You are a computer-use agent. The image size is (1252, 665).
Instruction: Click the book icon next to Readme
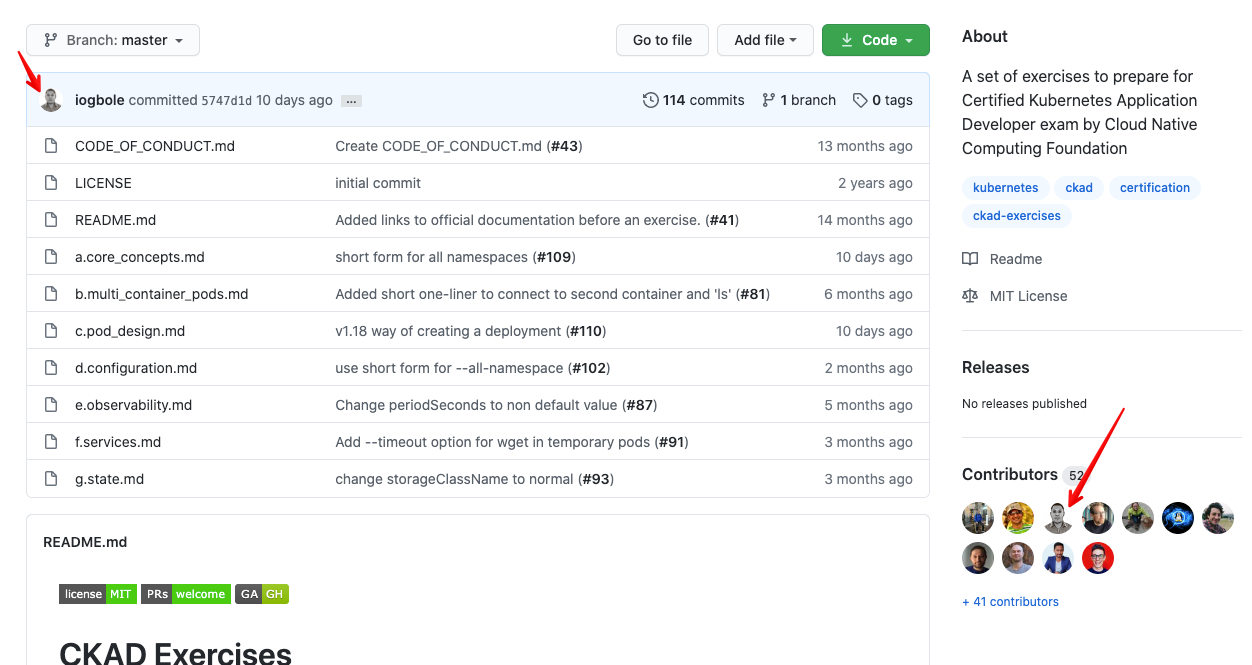pos(970,259)
